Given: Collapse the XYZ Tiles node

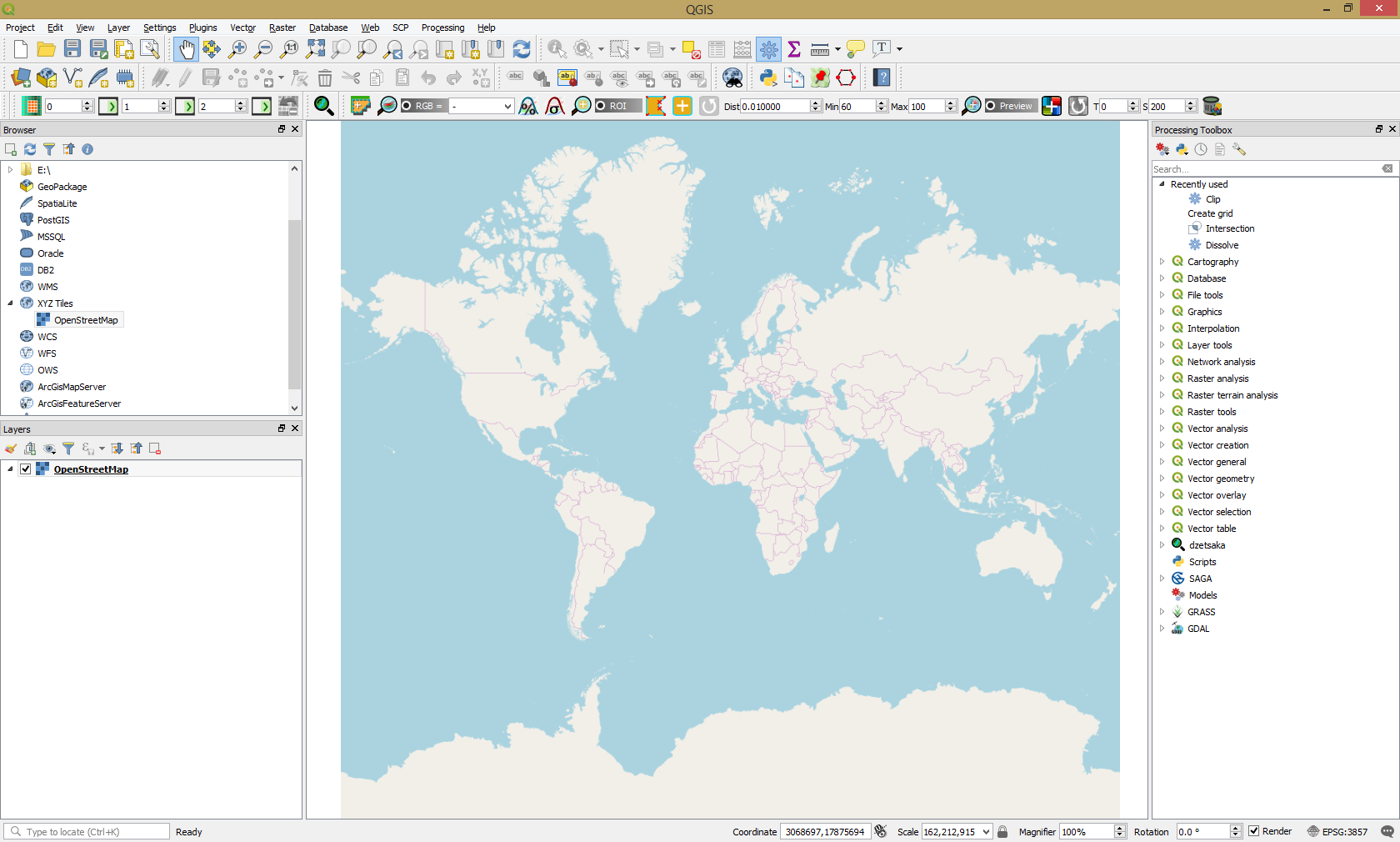Looking at the screenshot, I should tap(11, 303).
